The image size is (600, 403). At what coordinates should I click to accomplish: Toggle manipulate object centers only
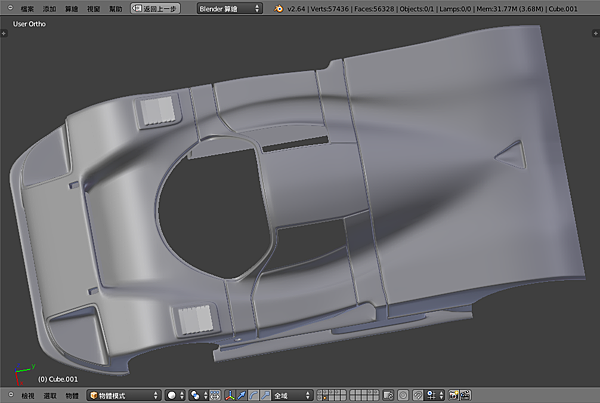tap(215, 395)
